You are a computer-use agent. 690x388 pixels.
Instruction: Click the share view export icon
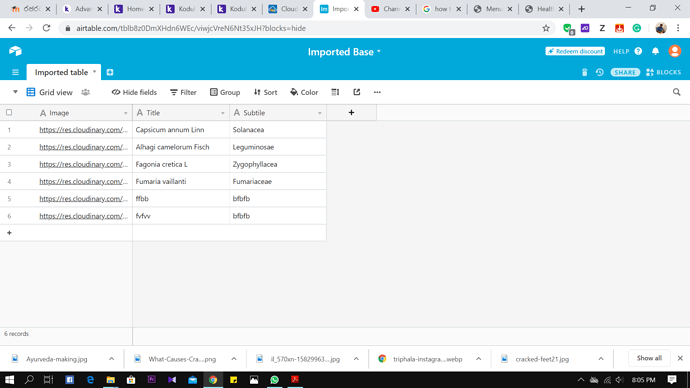click(x=356, y=92)
